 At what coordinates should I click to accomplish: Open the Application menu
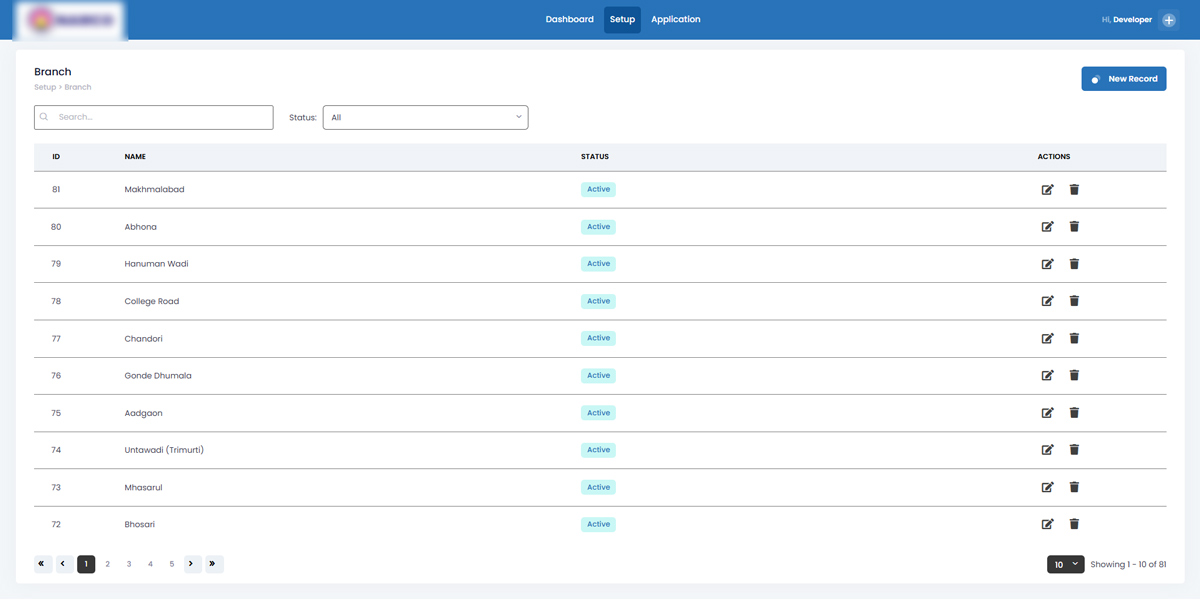point(676,19)
